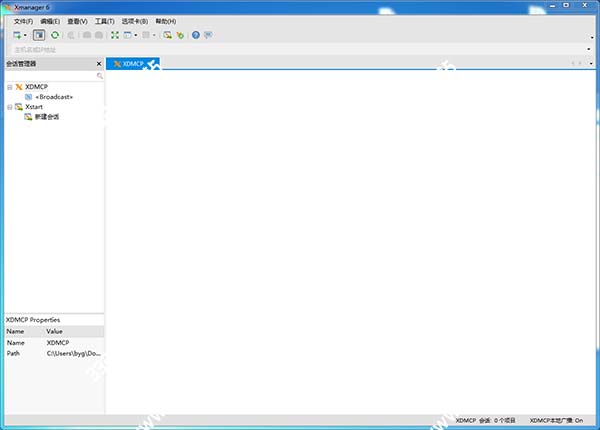
Task: Open the 帮助(H) menu
Action: click(166, 20)
